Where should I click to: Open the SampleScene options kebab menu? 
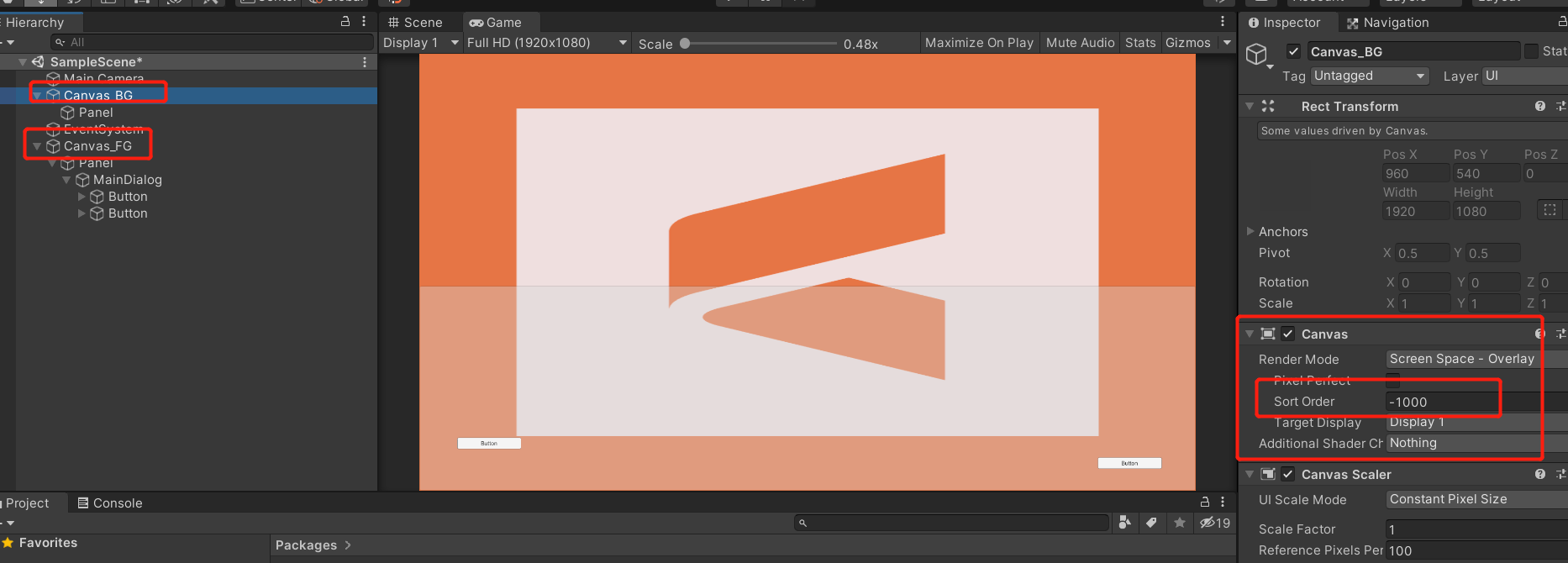click(x=365, y=62)
